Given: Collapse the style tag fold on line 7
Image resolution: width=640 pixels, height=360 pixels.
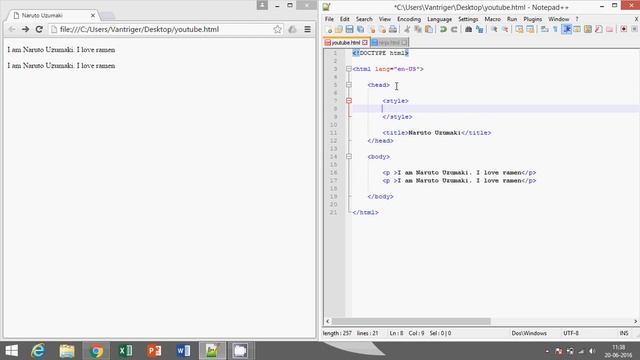Looking at the screenshot, I should (349, 101).
